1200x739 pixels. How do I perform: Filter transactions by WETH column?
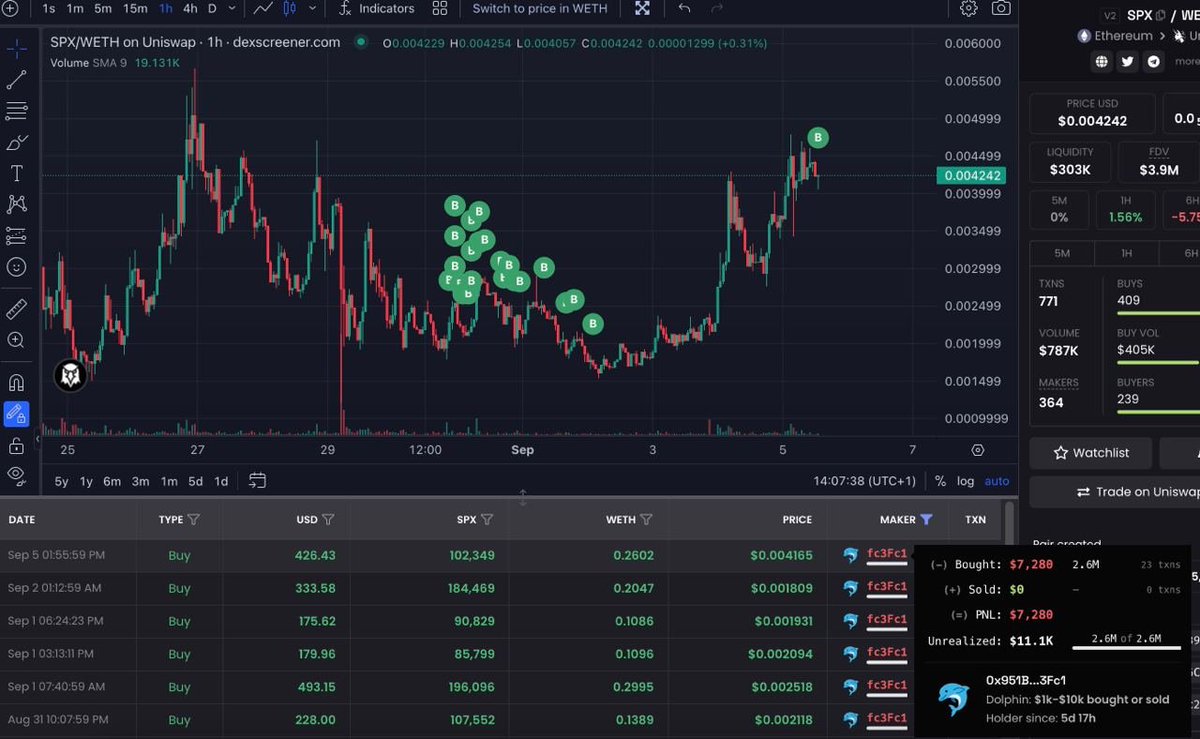click(646, 520)
